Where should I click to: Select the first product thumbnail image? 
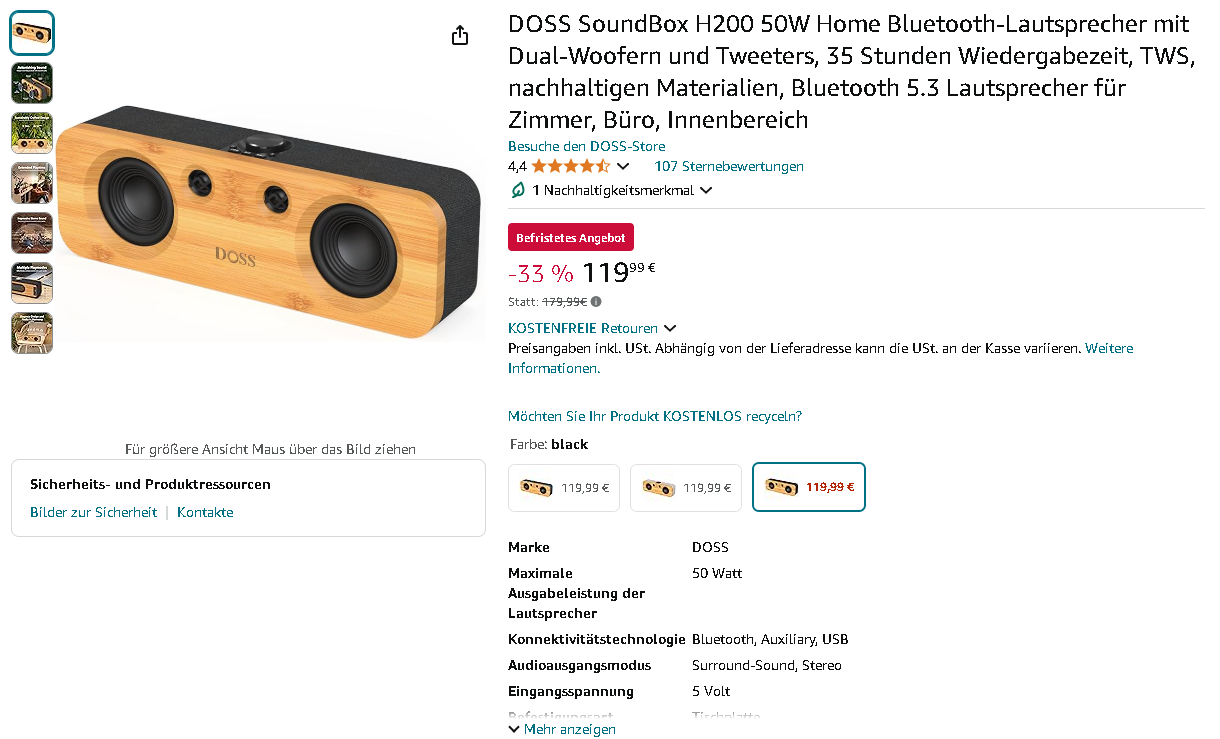tap(32, 33)
